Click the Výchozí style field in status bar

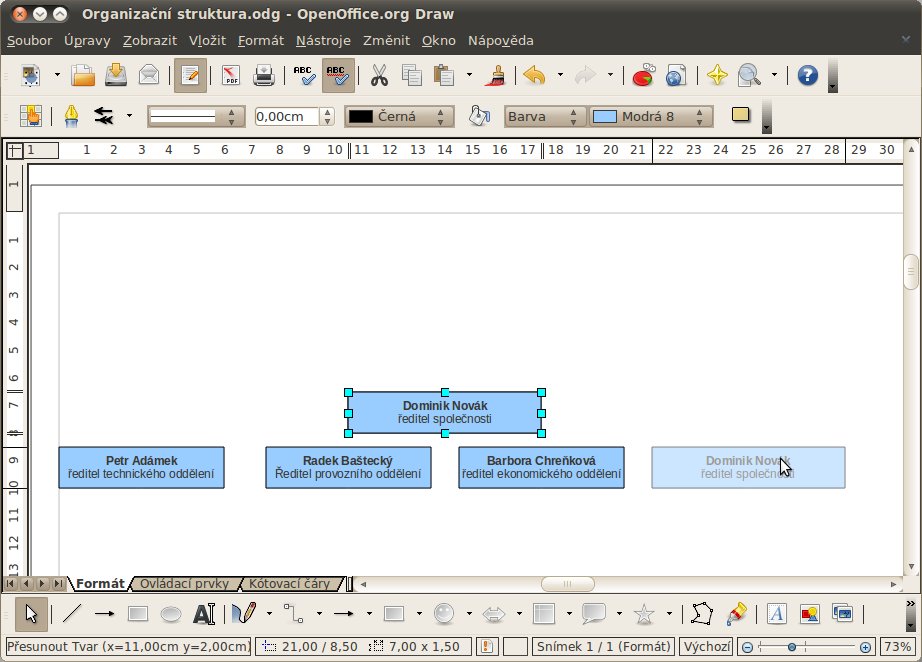coord(706,647)
